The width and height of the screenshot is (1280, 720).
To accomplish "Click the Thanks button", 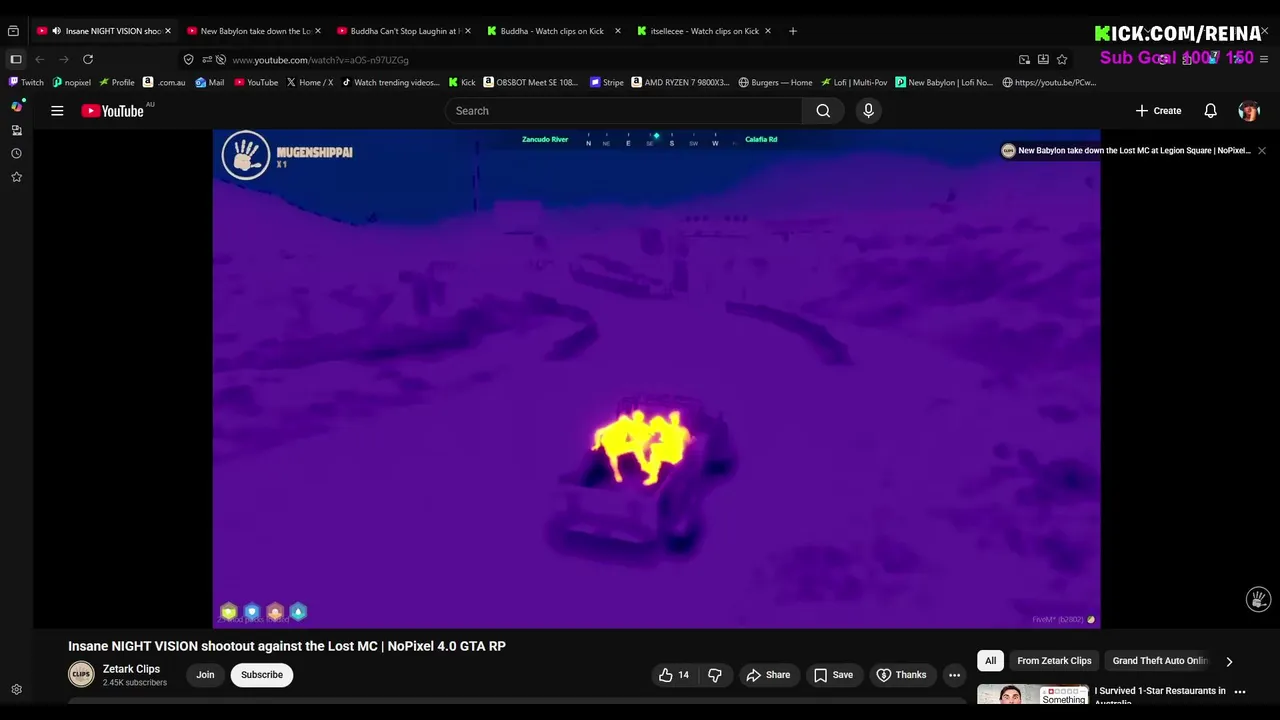I will [902, 675].
